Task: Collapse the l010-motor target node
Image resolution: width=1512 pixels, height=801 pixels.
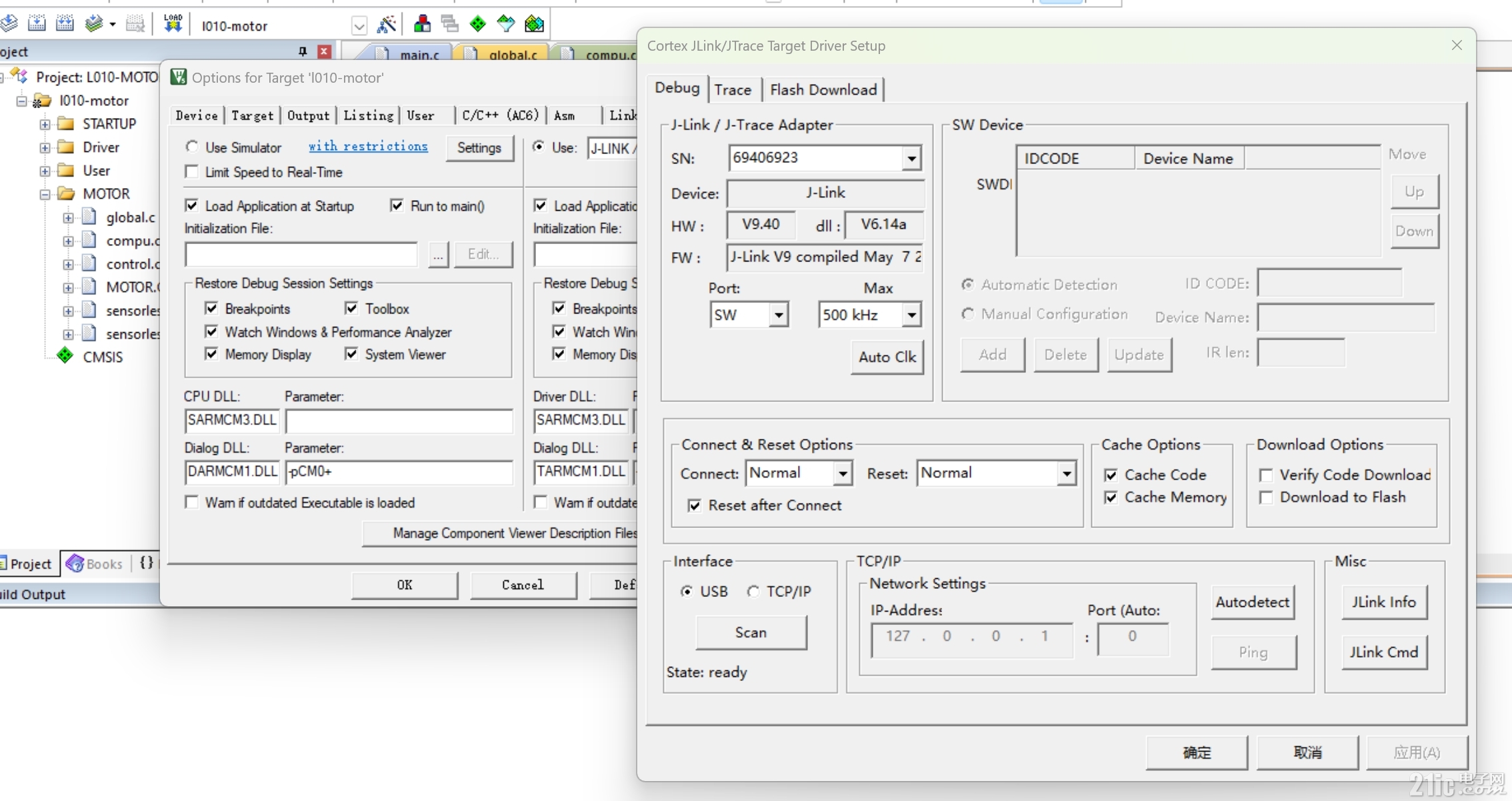Action: 21,101
